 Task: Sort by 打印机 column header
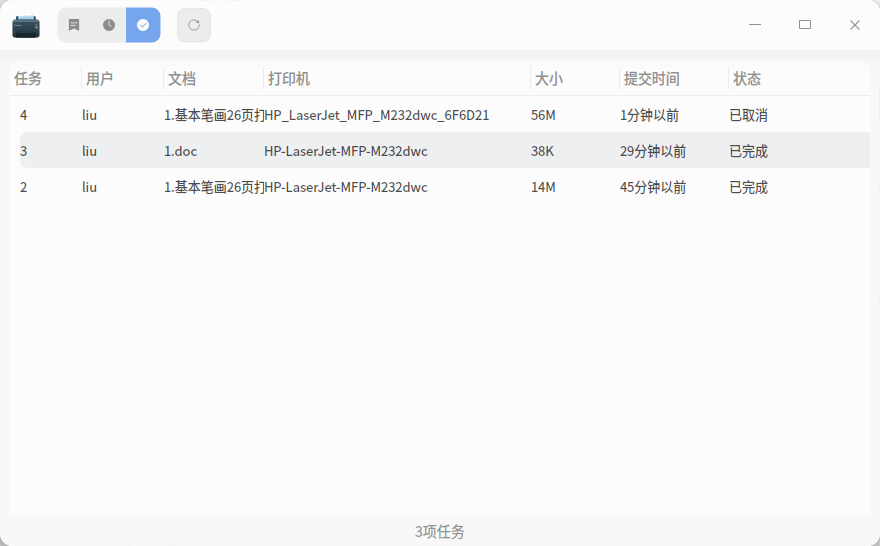pos(288,79)
